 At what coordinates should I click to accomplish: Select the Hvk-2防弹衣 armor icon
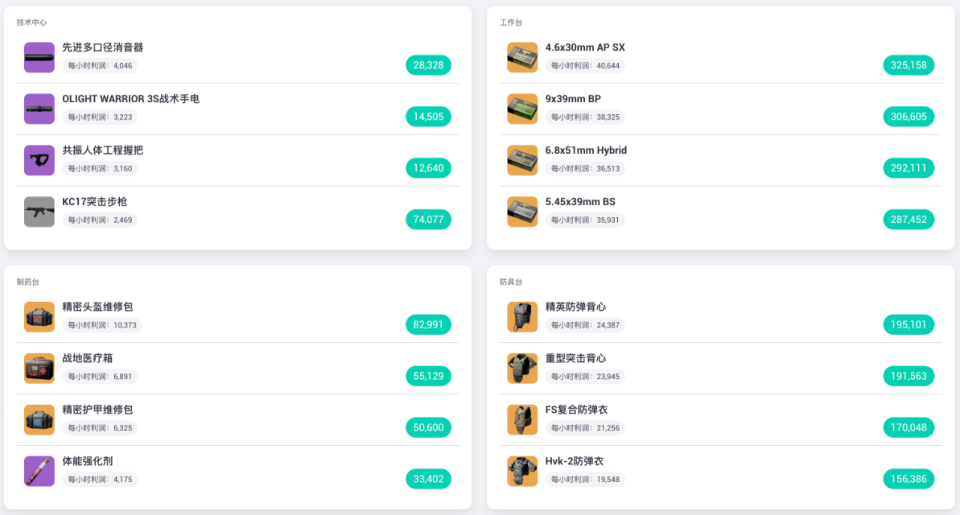click(x=522, y=471)
